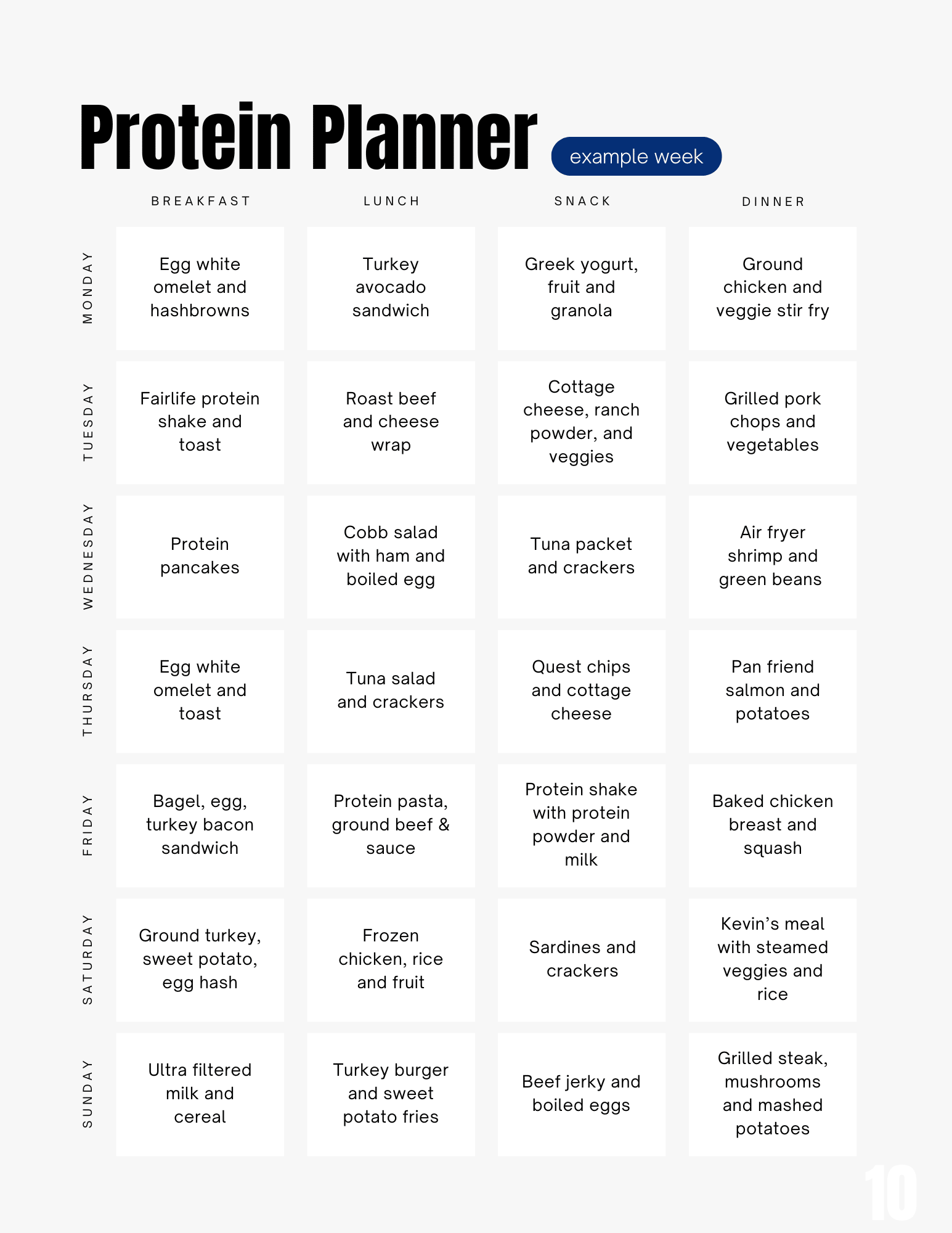Choose the "Tuna packet and crackers" snack
The width and height of the screenshot is (952, 1233).
tap(581, 556)
